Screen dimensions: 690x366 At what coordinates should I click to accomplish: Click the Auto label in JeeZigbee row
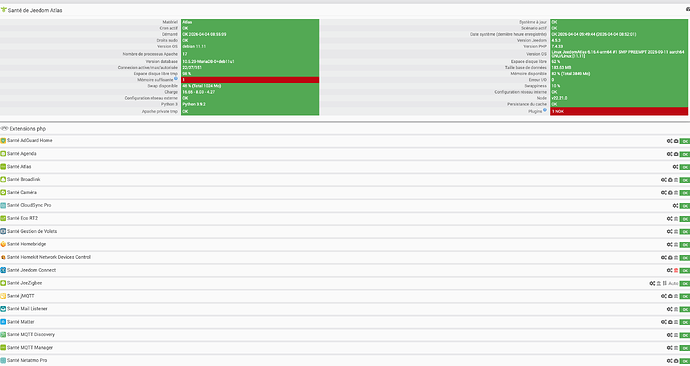[673, 283]
